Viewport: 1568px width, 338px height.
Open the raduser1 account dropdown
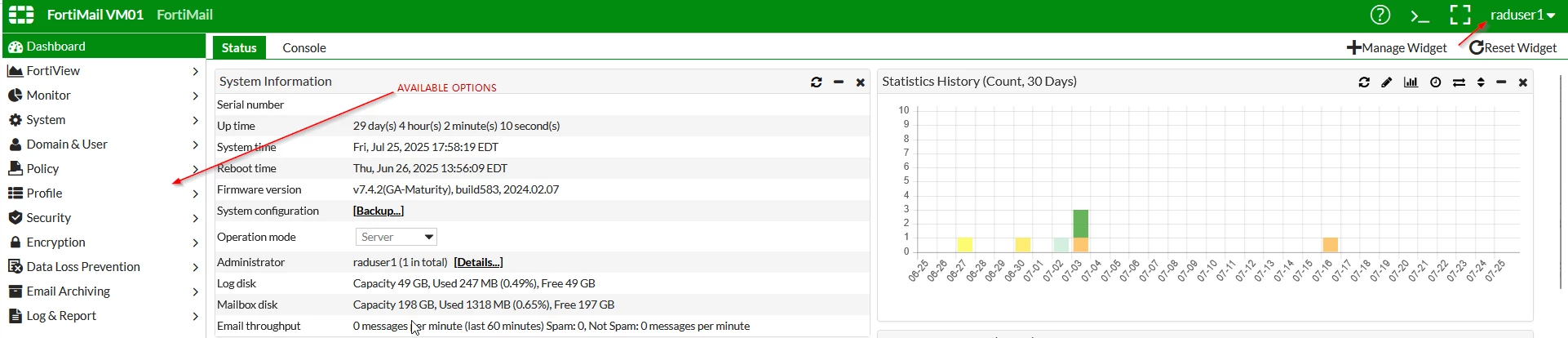pos(1522,15)
